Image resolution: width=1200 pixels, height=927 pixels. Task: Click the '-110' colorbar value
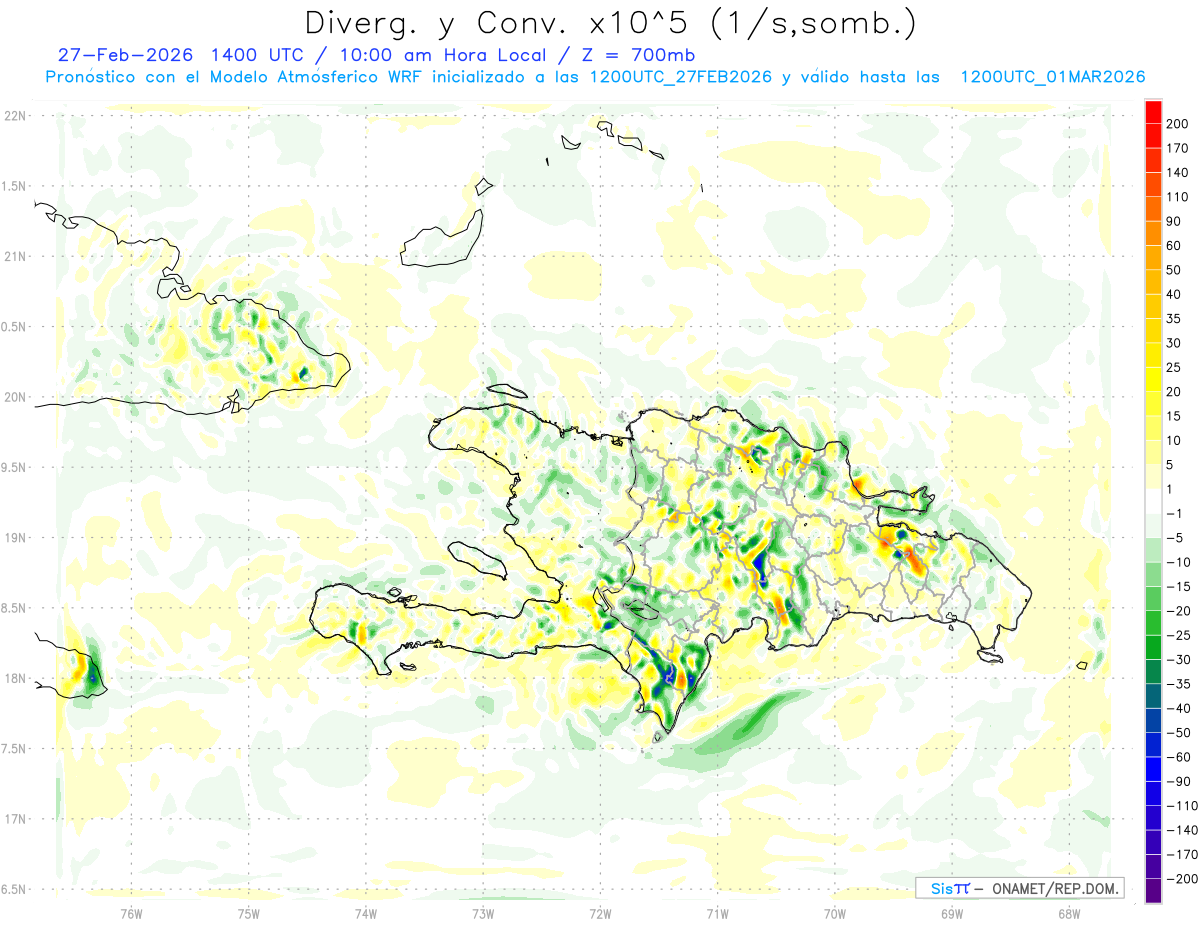point(1182,806)
